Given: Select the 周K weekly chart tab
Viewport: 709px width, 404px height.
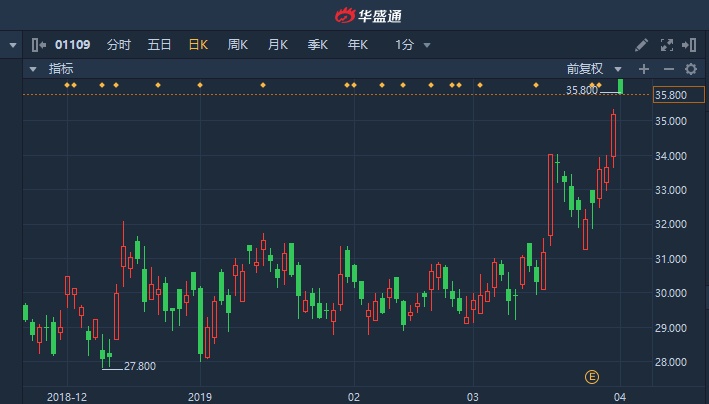Looking at the screenshot, I should pyautogui.click(x=237, y=45).
